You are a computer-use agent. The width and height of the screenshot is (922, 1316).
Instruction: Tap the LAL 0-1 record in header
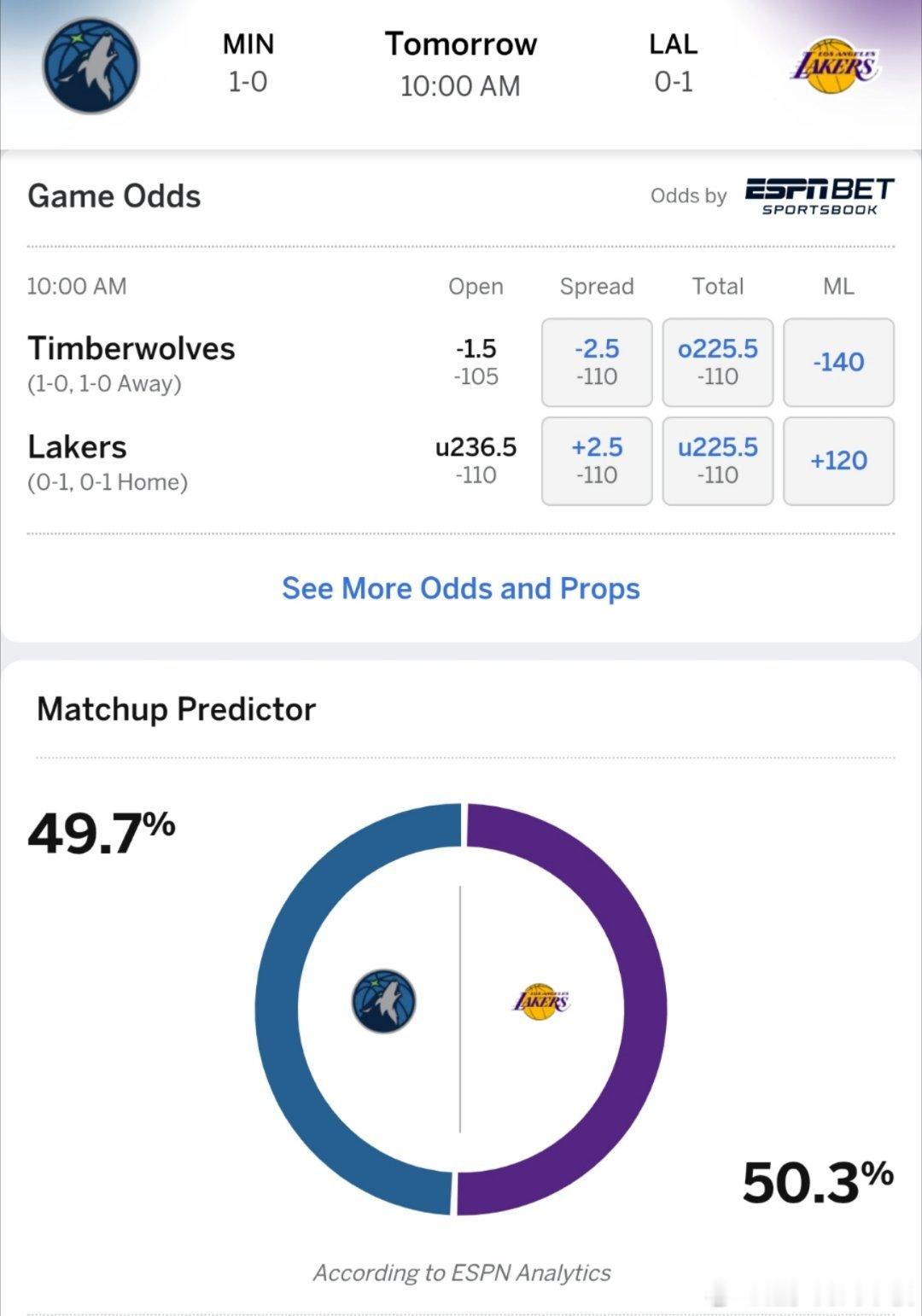point(674,63)
